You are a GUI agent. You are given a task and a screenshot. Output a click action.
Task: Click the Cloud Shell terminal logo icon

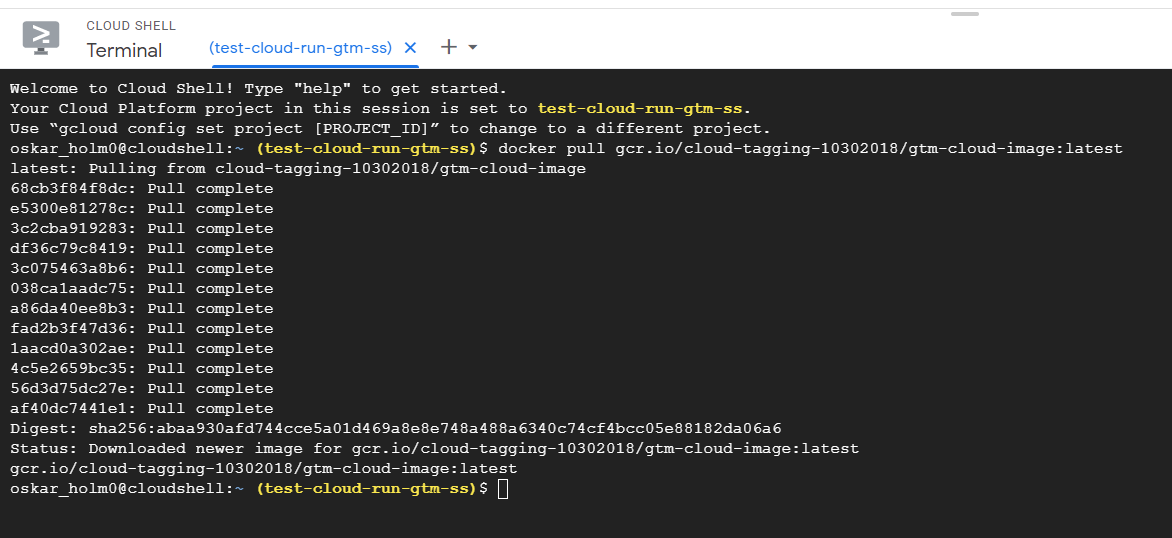[41, 37]
